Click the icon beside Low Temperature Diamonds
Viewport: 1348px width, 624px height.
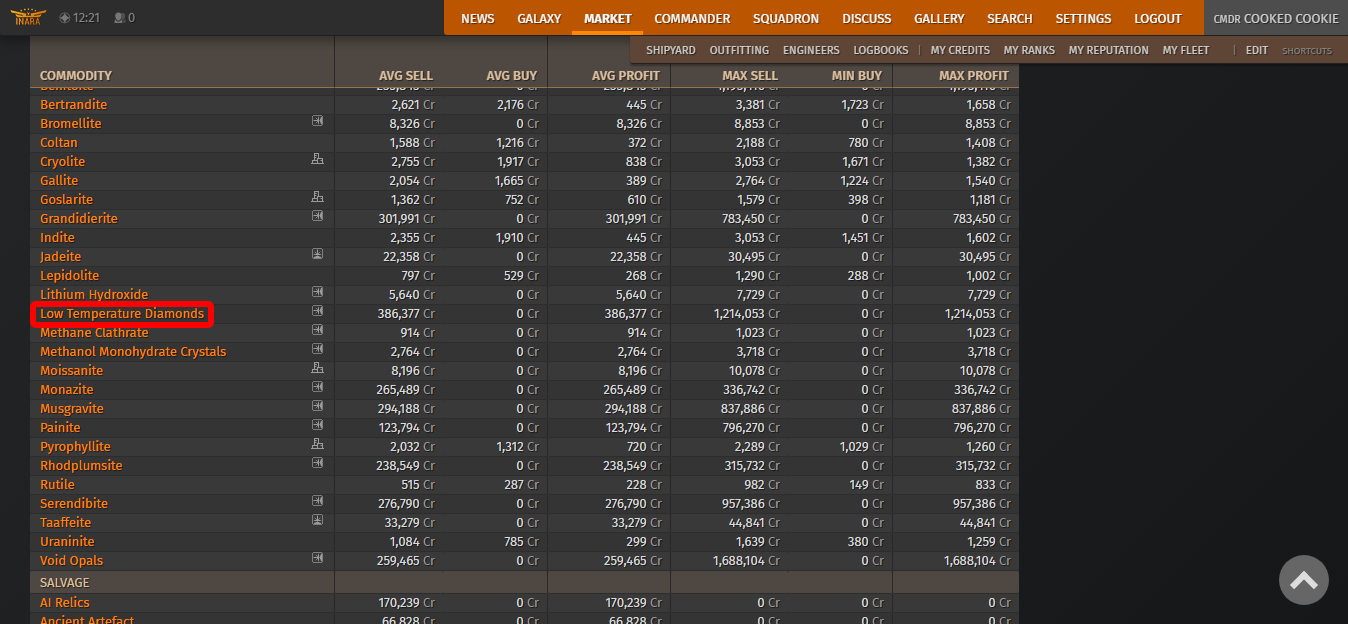tap(318, 312)
